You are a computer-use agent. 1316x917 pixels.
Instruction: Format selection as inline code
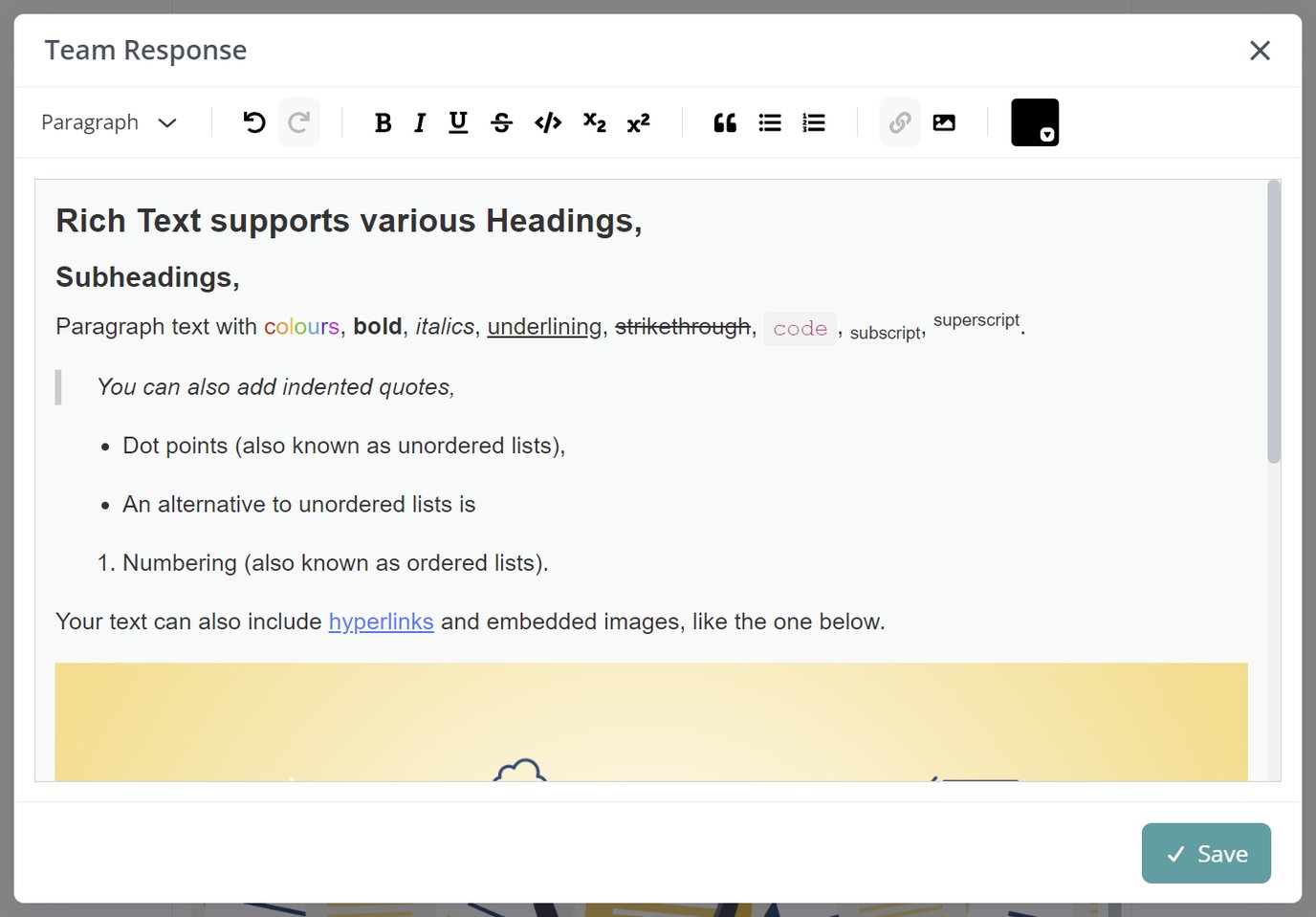(546, 121)
